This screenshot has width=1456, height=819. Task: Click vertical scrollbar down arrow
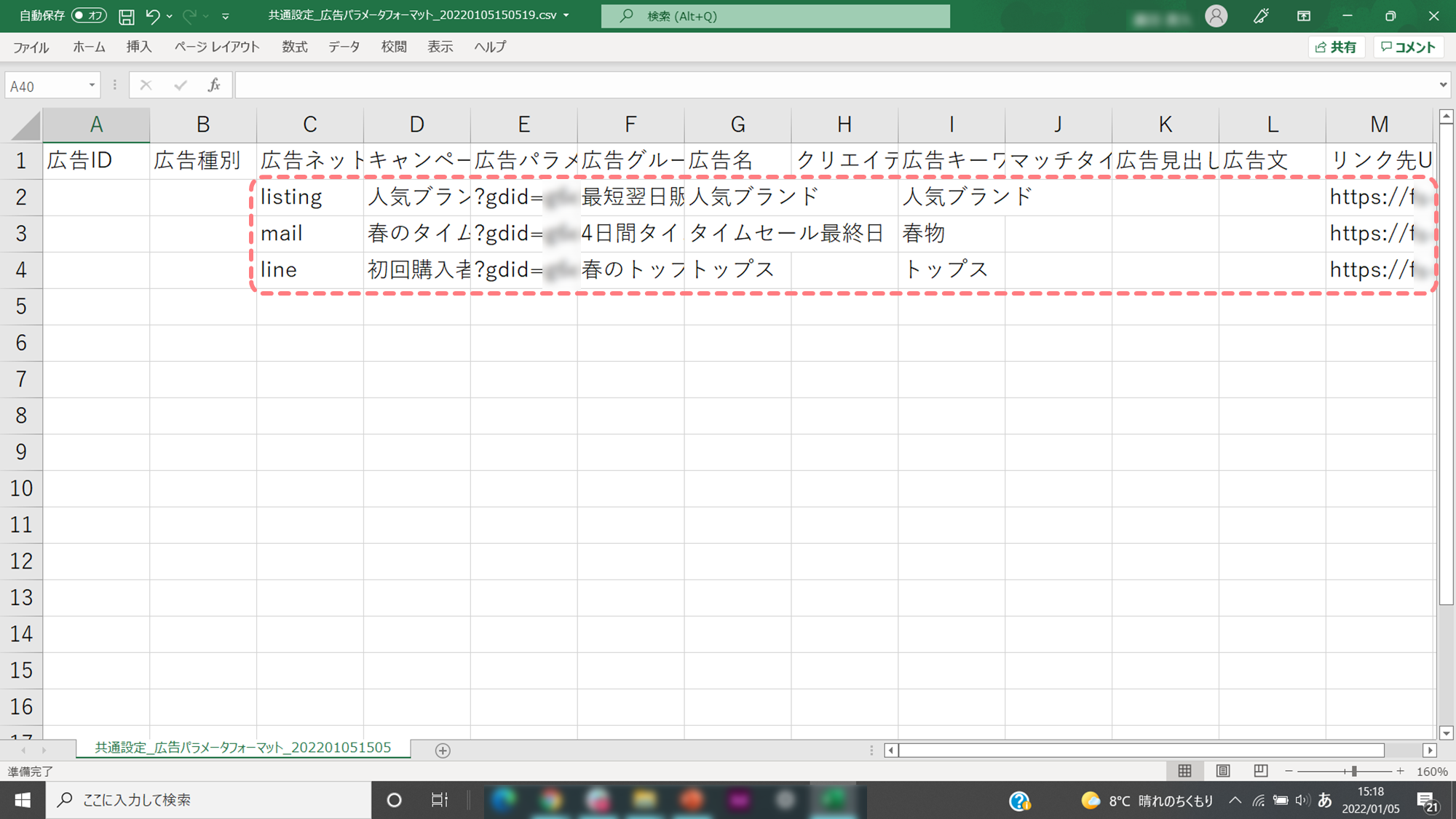[x=1447, y=733]
